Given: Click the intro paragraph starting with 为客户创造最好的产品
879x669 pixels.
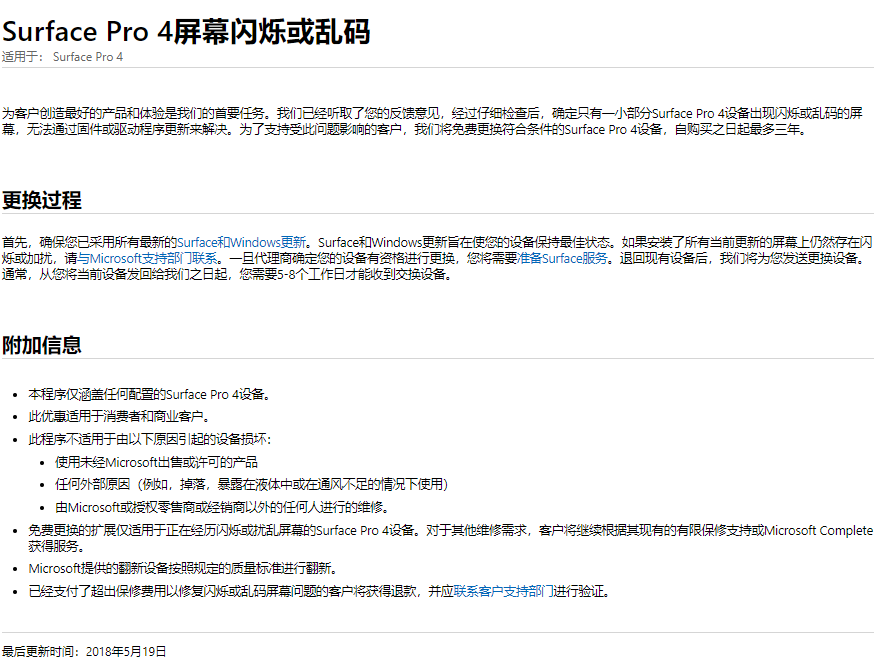Looking at the screenshot, I should 432,121.
